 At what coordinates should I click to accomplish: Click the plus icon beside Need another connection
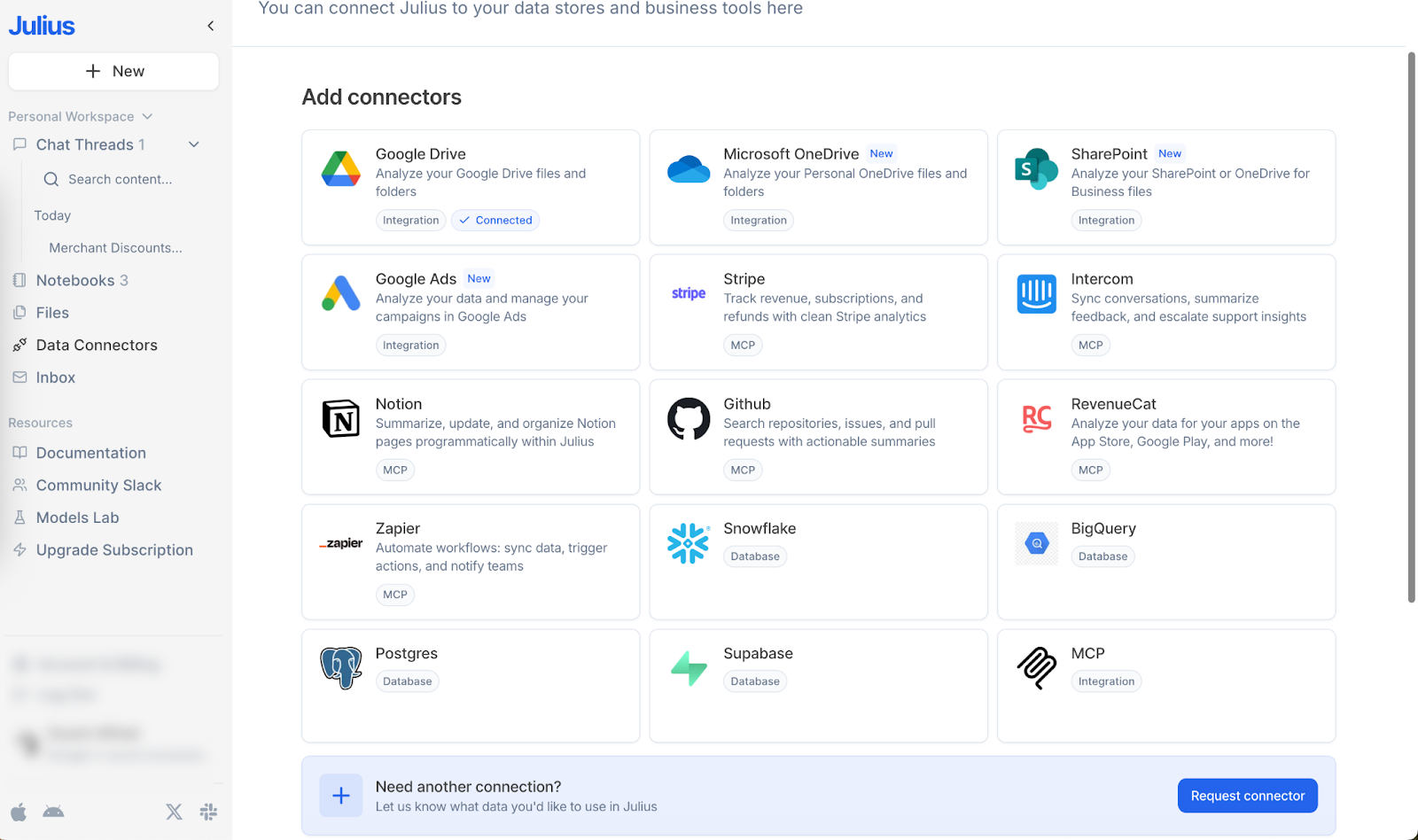[x=341, y=796]
